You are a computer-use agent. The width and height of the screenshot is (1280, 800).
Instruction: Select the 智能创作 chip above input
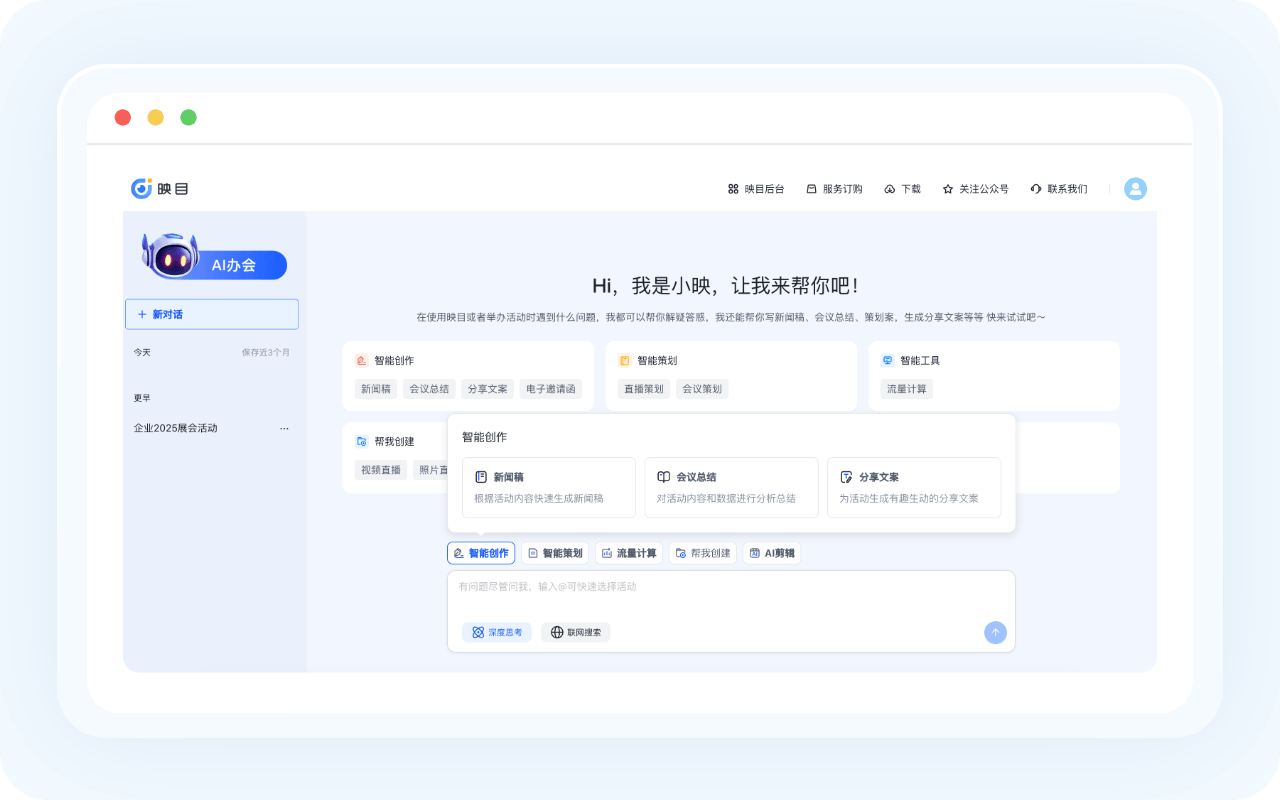[x=481, y=553]
